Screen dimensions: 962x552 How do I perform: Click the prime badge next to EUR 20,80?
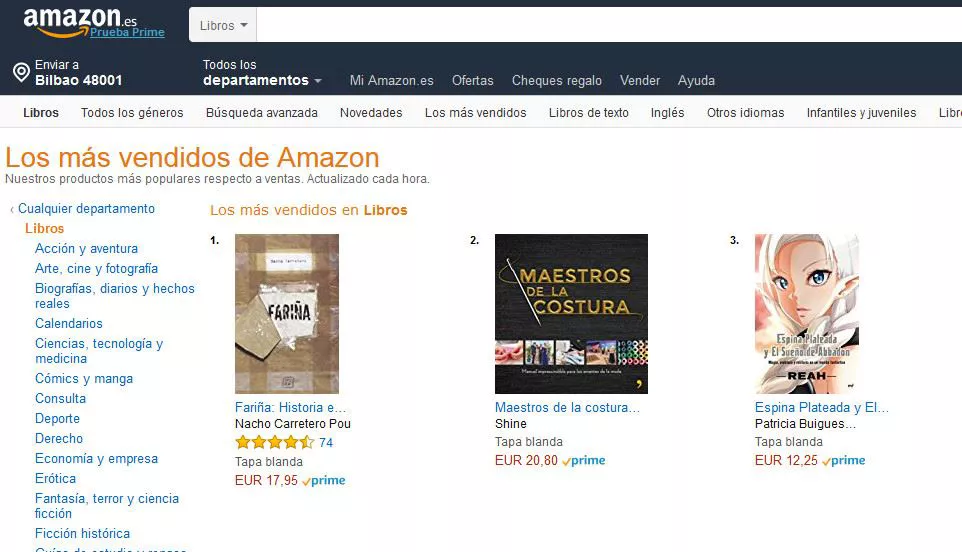tap(583, 461)
